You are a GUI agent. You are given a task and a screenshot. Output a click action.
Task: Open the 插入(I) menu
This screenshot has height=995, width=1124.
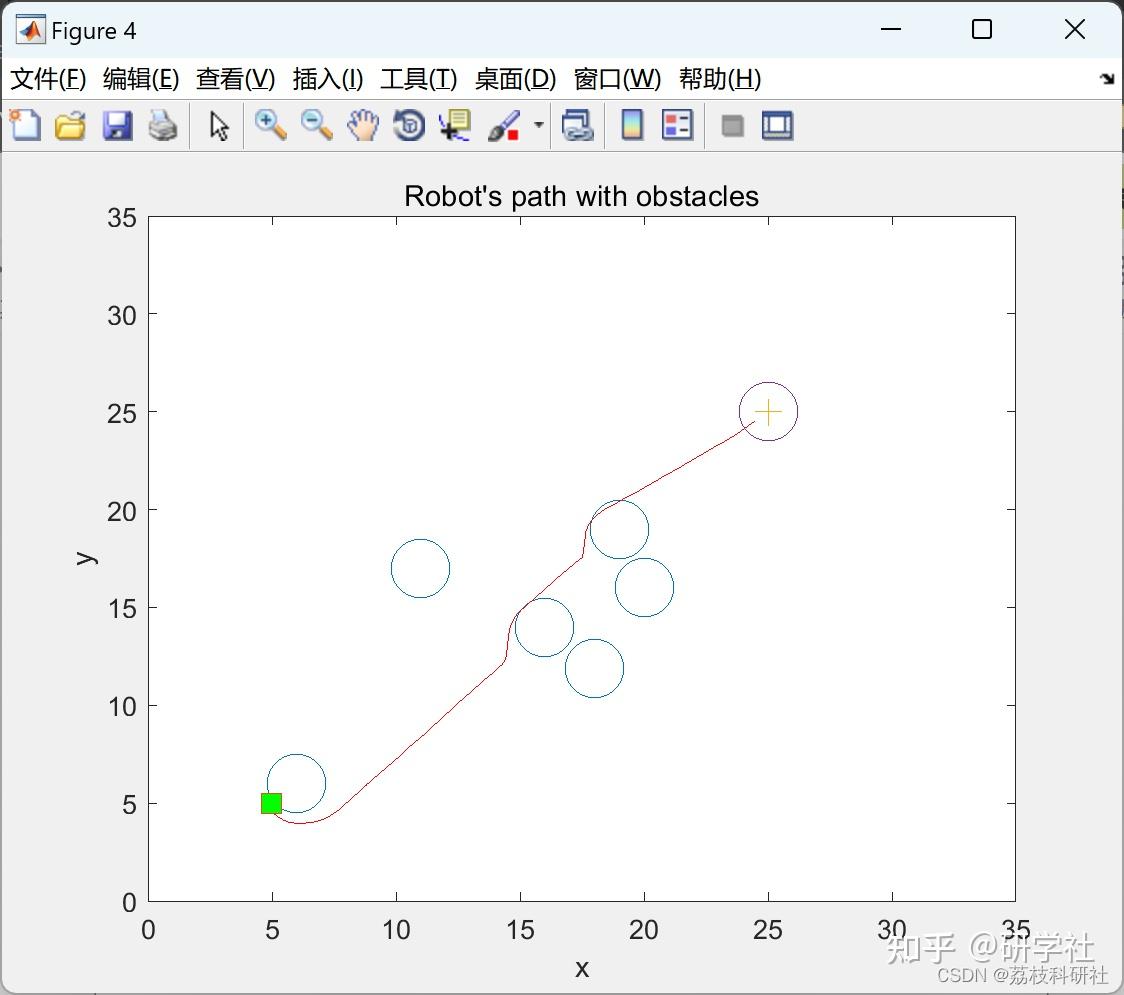[x=327, y=79]
